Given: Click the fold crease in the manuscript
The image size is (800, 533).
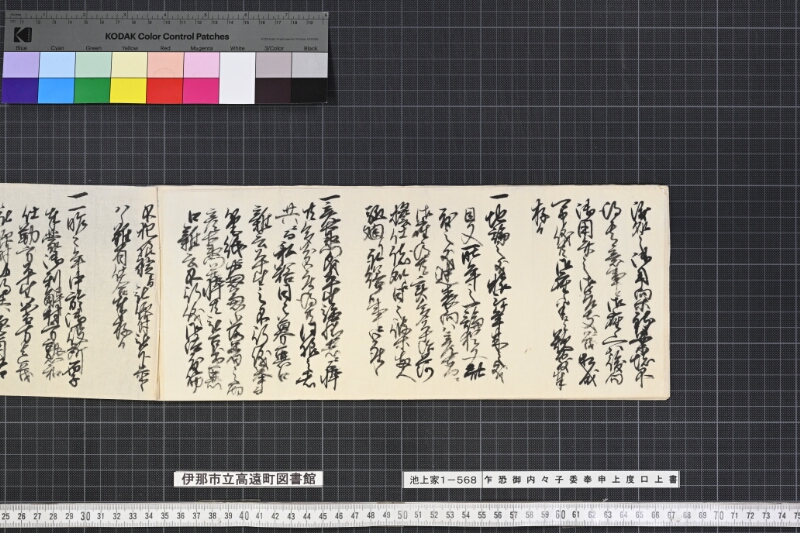Looking at the screenshot, I should 158,293.
